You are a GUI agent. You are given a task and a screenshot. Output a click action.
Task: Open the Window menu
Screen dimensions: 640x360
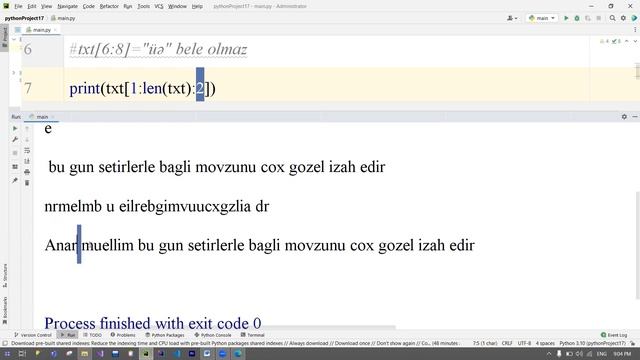177,6
